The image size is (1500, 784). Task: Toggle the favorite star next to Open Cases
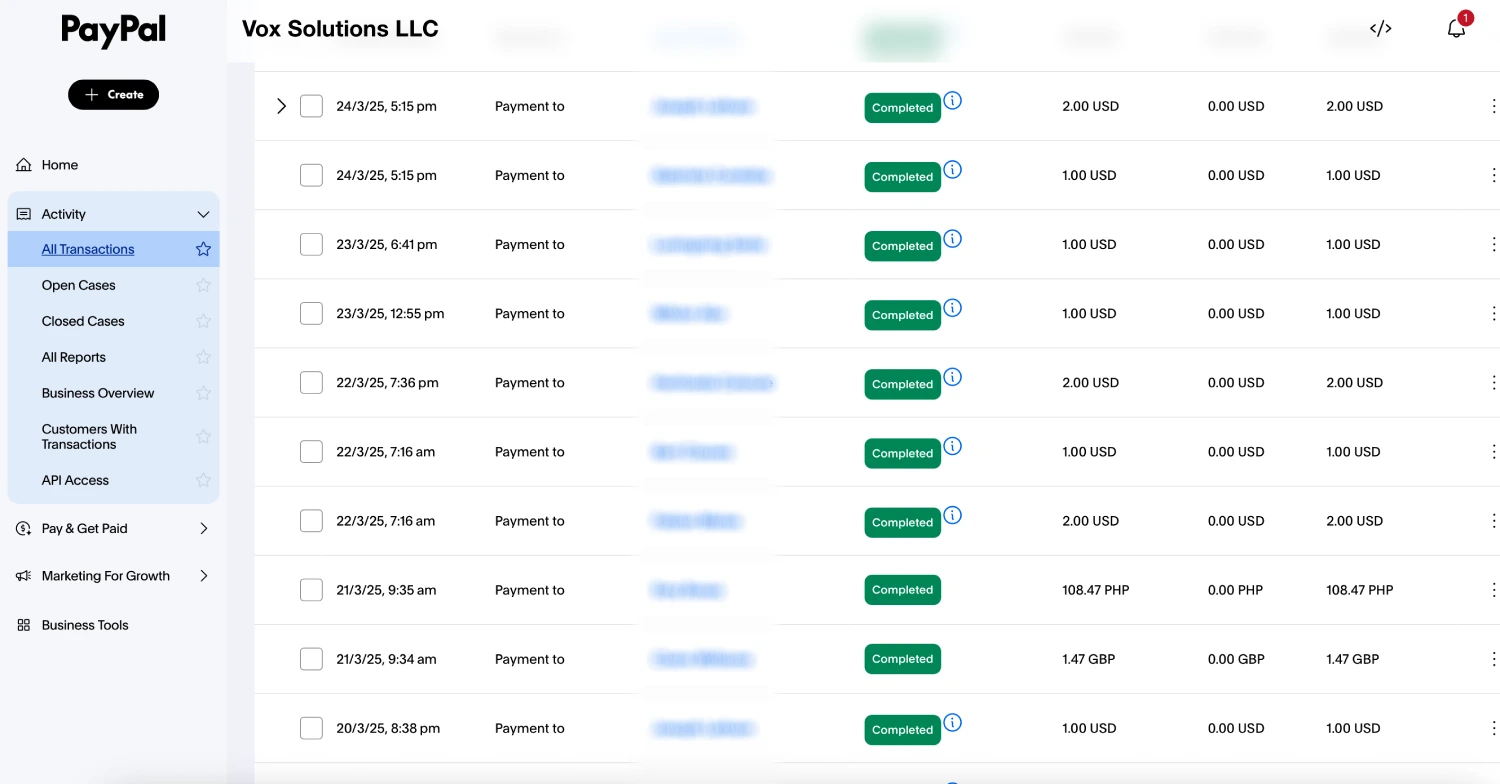(x=203, y=285)
